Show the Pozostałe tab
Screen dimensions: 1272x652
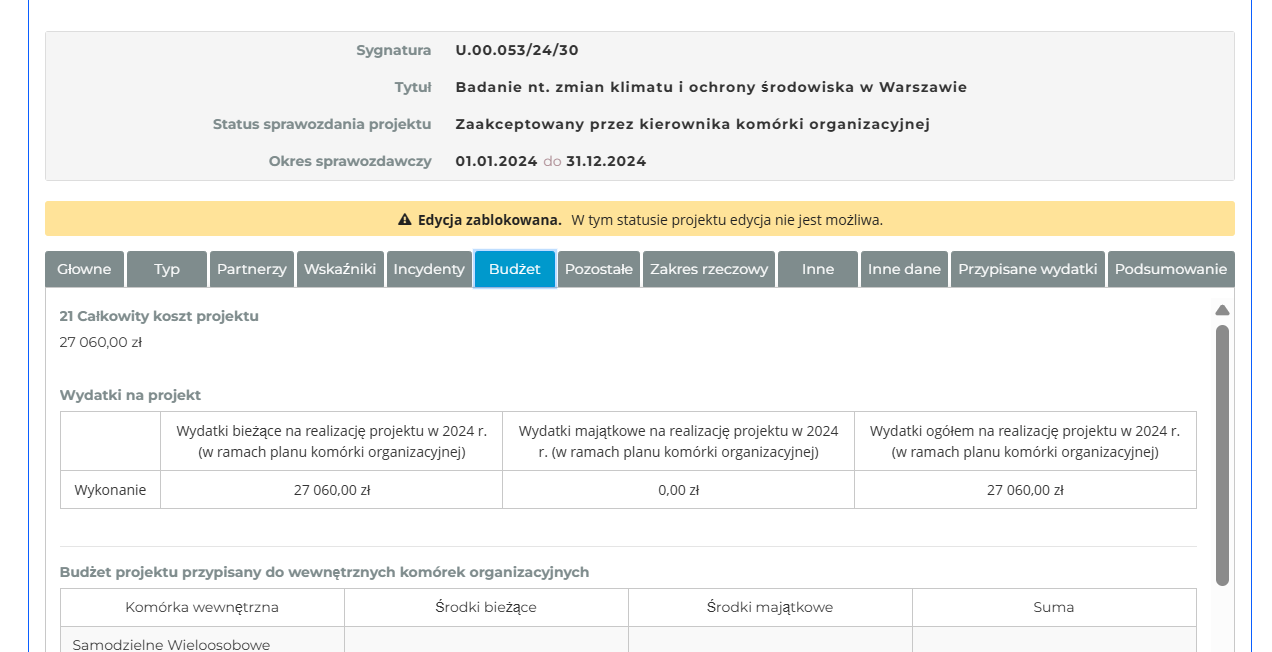tap(598, 269)
